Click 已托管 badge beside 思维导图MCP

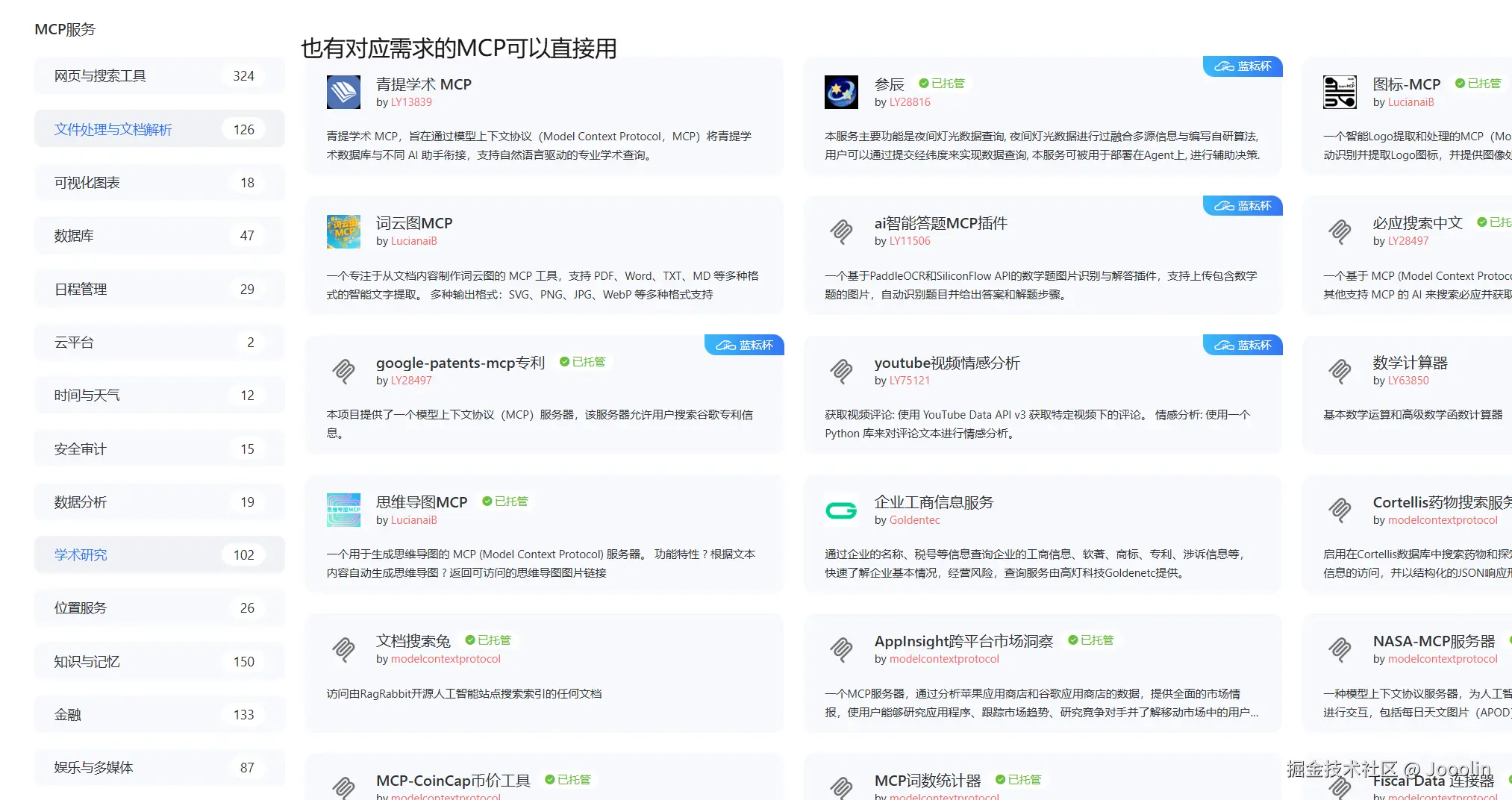pos(505,501)
